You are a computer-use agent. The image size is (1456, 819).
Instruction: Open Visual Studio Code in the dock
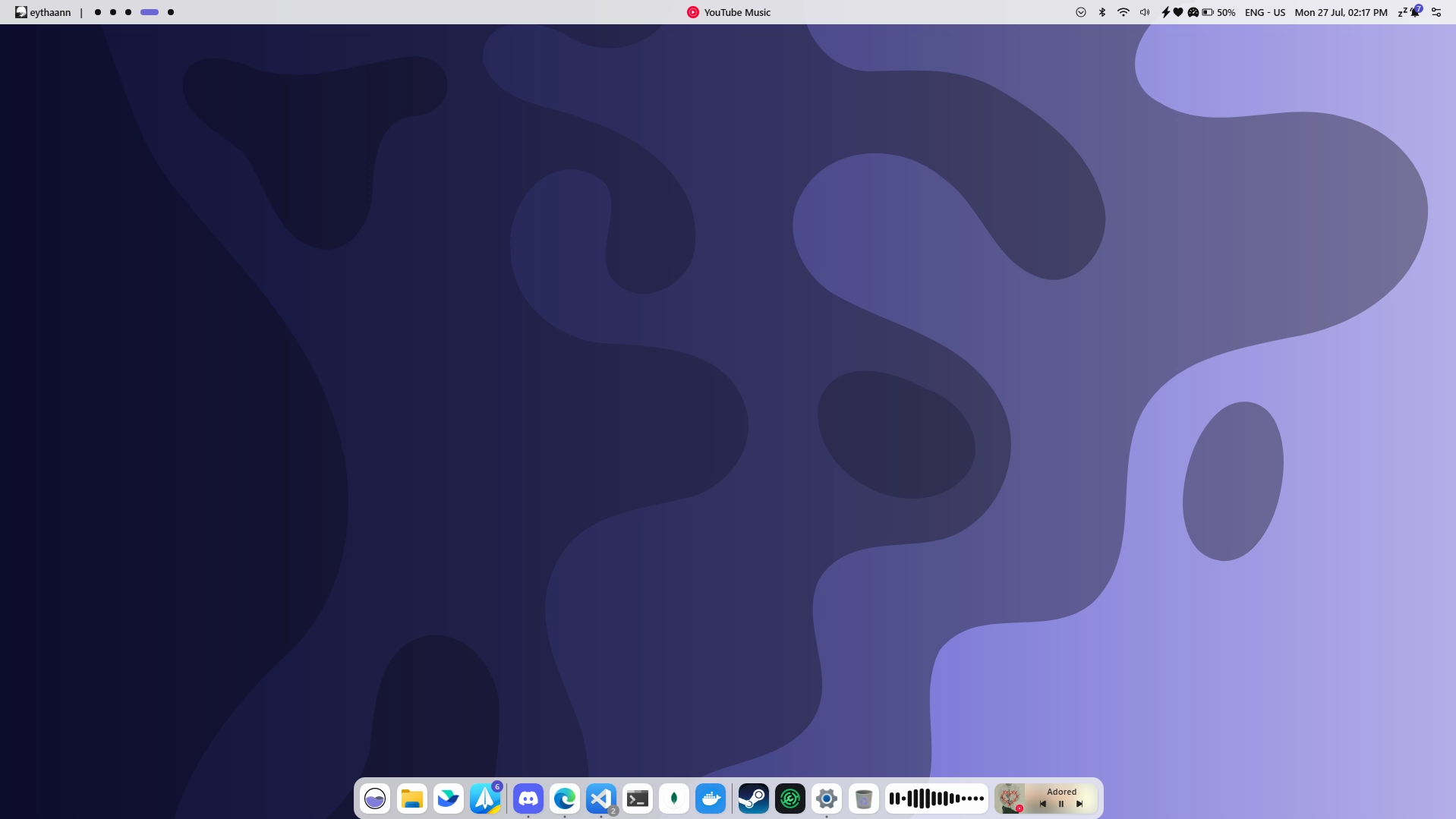click(x=601, y=799)
